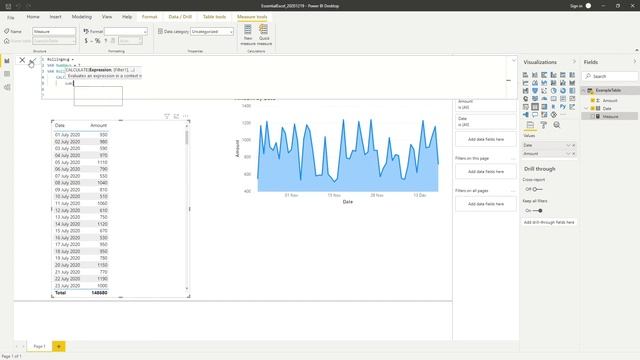This screenshot has height=360, width=640.
Task: Select the R script visual icon
Action: 553,107
